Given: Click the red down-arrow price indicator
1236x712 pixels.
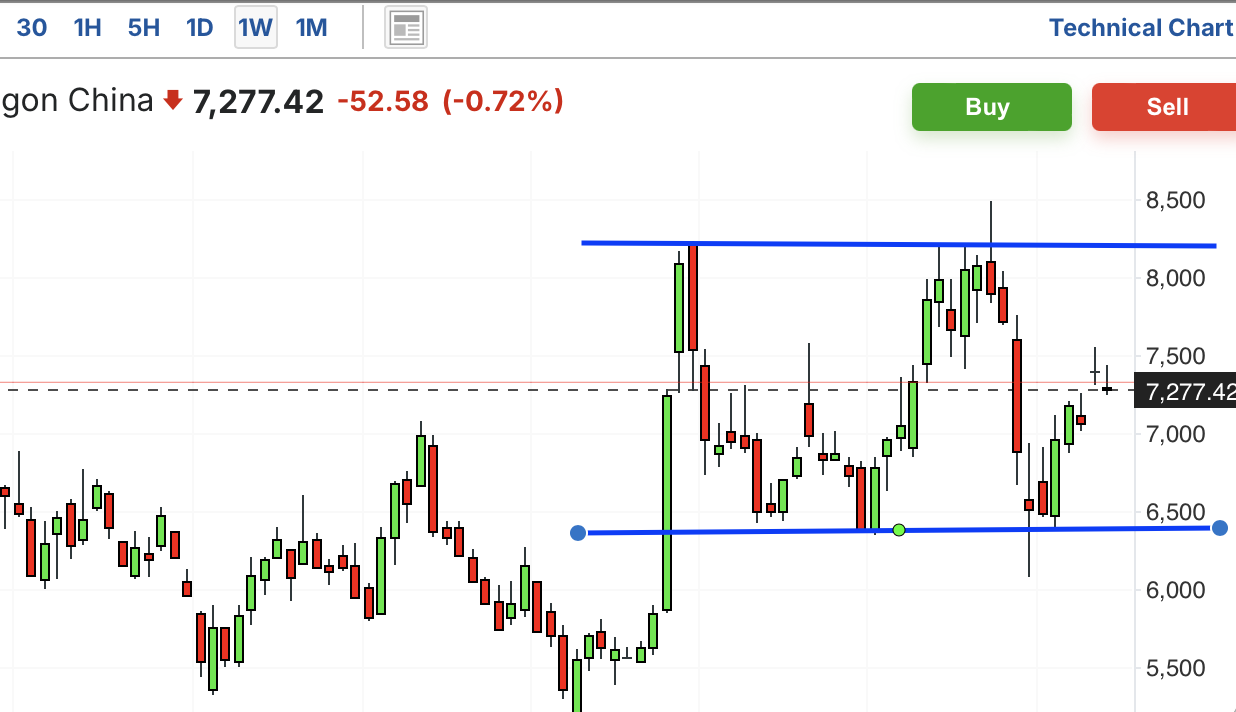Looking at the screenshot, I should pyautogui.click(x=173, y=100).
